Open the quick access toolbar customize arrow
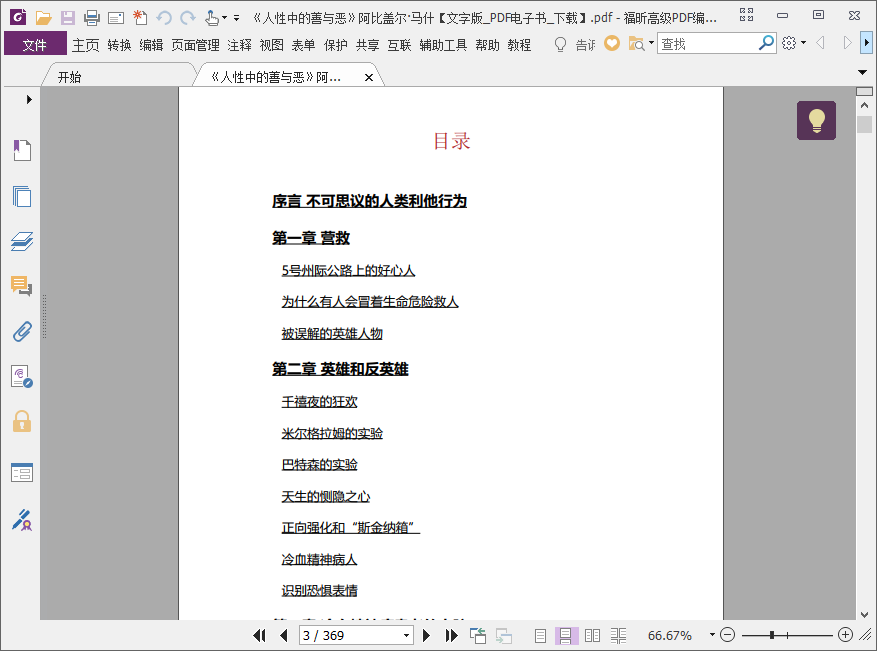 click(x=237, y=18)
